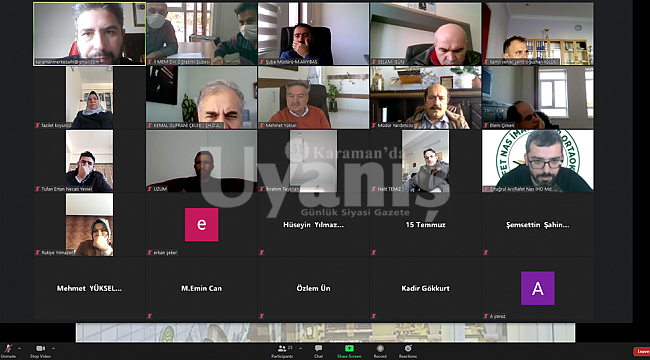Viewport: 650px width, 360px height.
Task: Select Mehmet Yüksel's video tile in orange sweater
Action: 313,97
